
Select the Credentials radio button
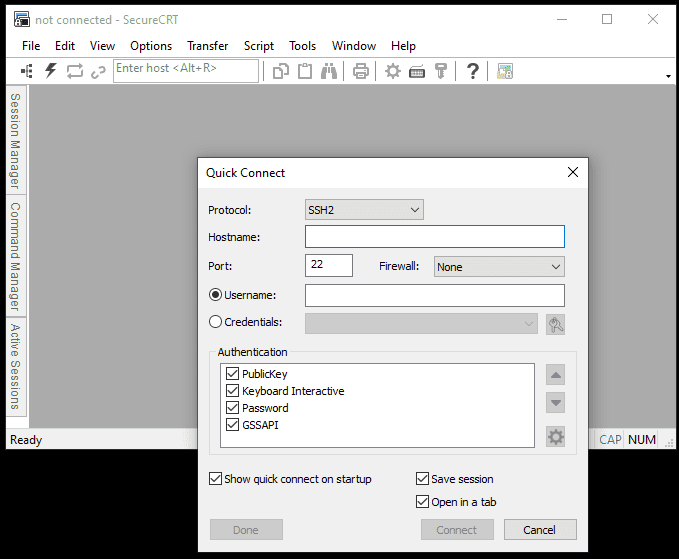coord(215,322)
